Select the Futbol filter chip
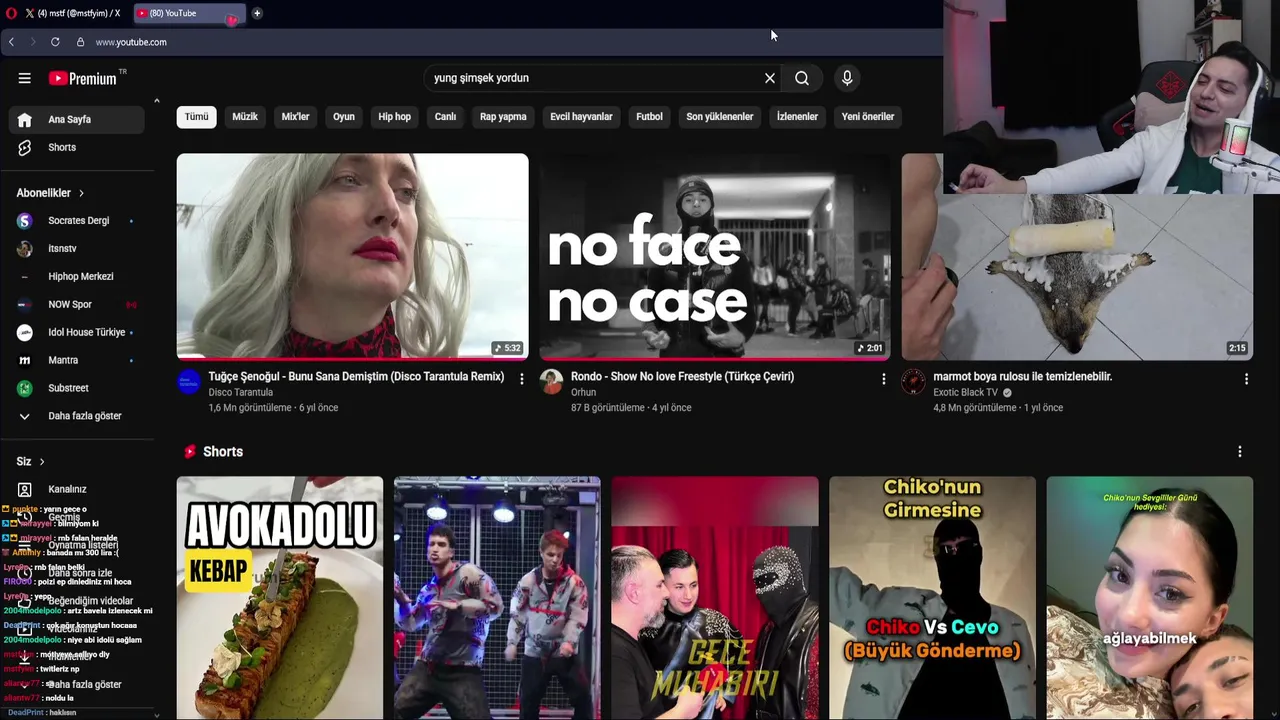Image resolution: width=1280 pixels, height=720 pixels. [649, 117]
